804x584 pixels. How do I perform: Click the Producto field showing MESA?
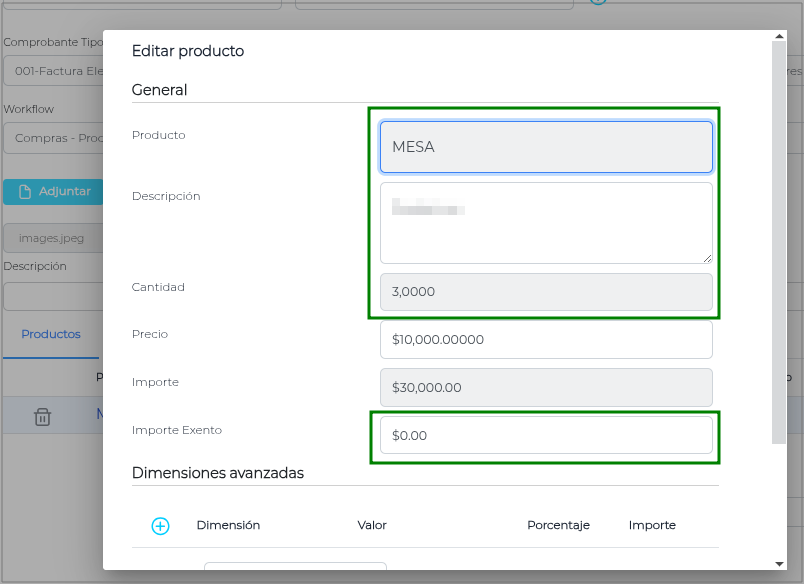[x=546, y=147]
